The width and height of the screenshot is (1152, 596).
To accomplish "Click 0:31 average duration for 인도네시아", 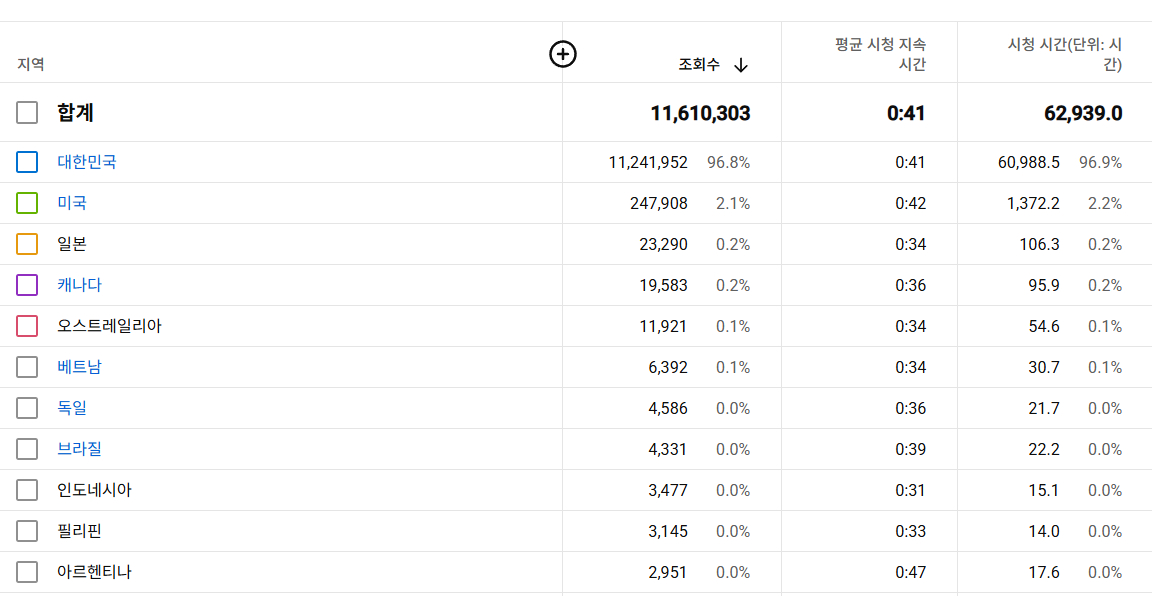I will 911,490.
